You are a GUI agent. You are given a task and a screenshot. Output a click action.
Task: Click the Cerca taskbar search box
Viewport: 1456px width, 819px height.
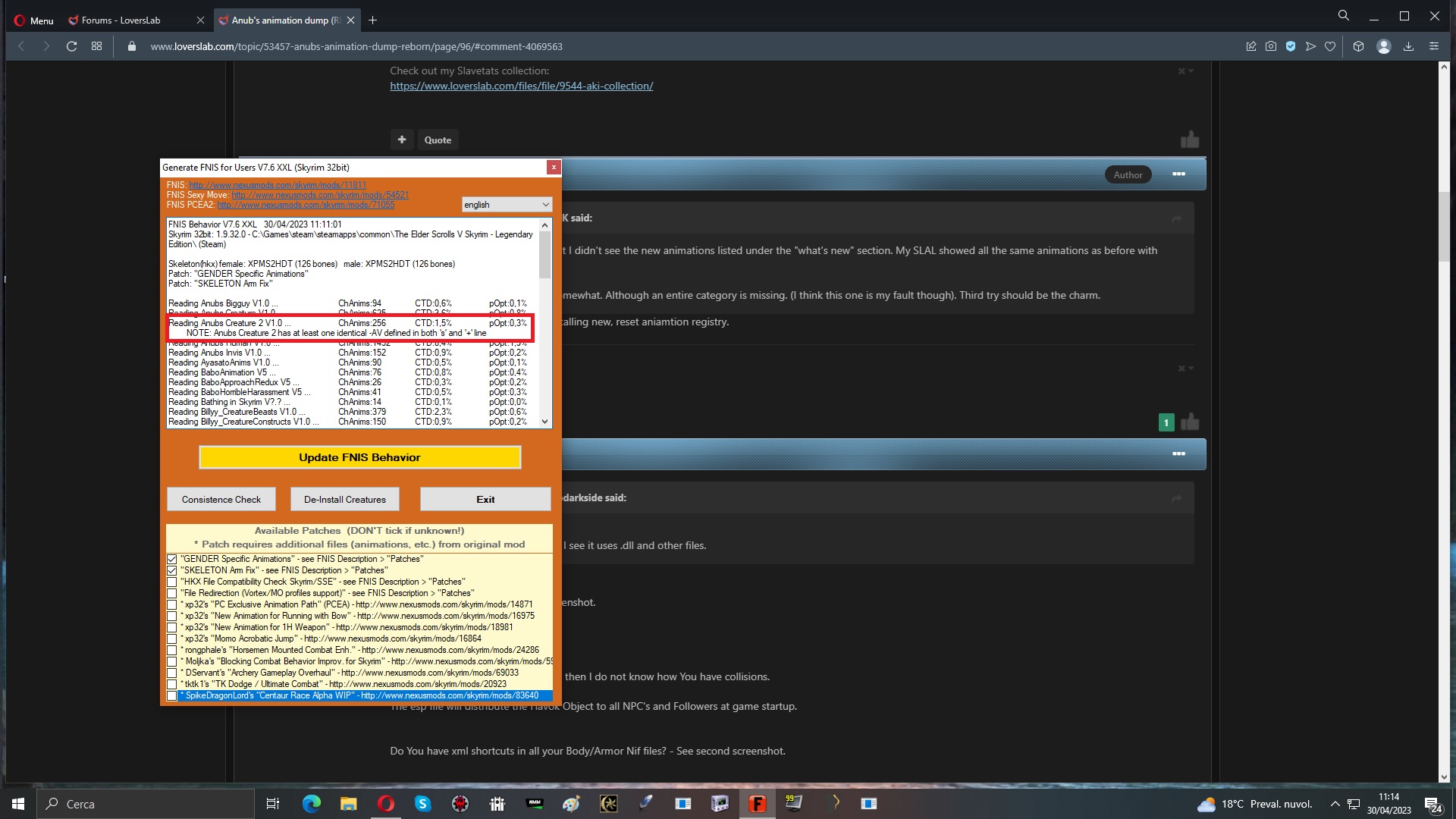146,804
